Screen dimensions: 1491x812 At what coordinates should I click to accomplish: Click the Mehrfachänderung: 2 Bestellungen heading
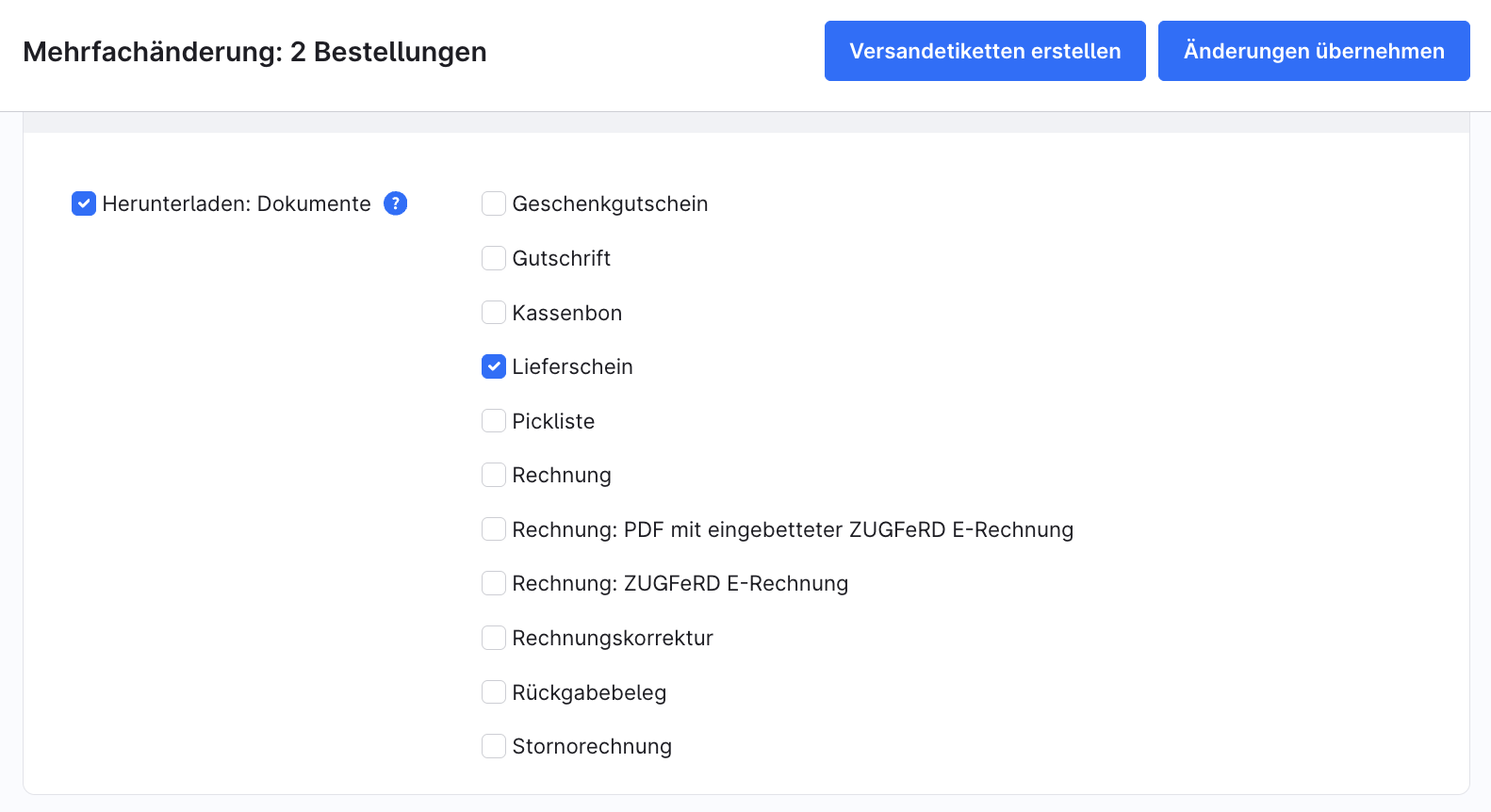tap(254, 52)
